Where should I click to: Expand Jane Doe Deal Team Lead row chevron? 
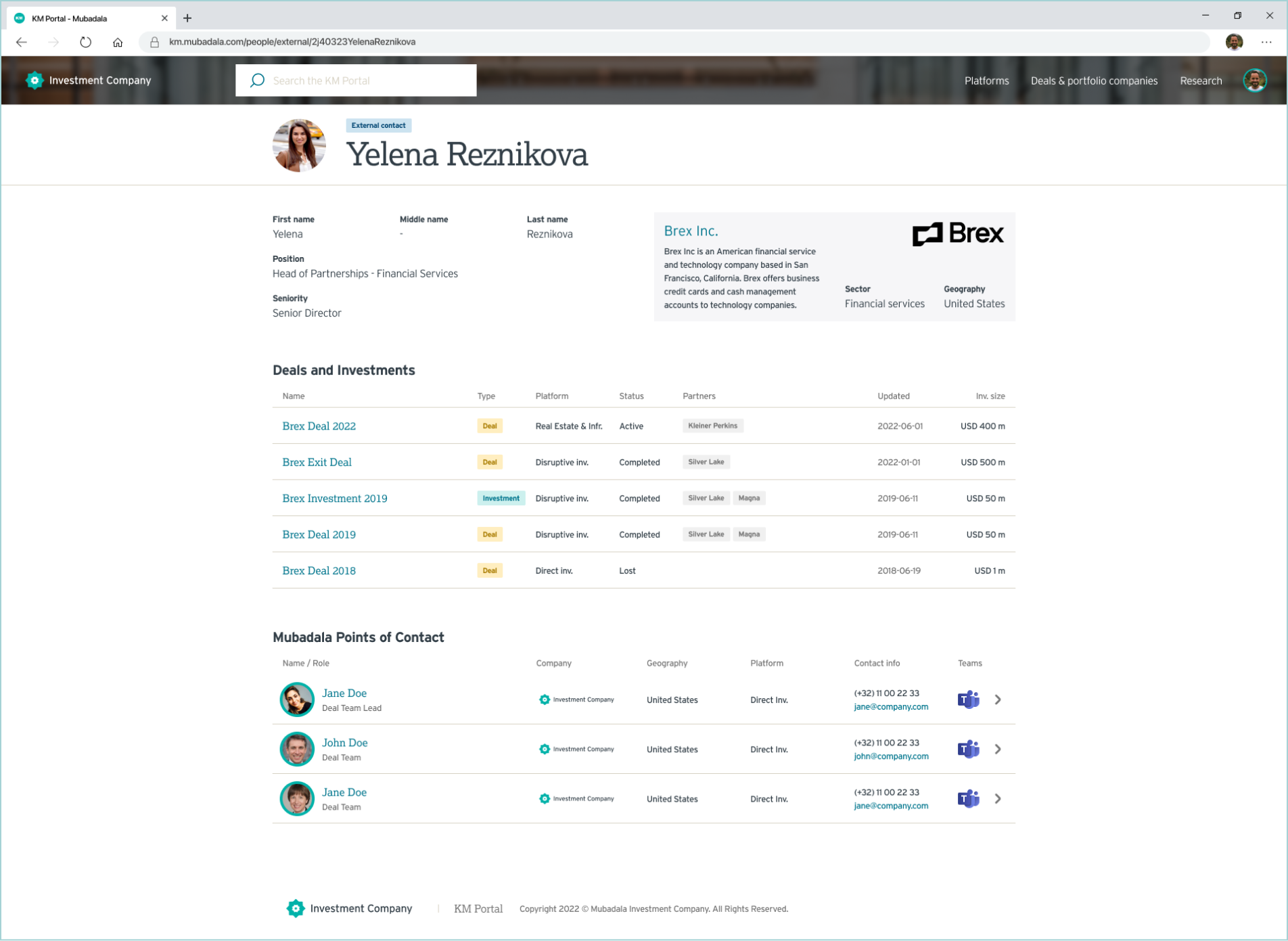(x=998, y=699)
